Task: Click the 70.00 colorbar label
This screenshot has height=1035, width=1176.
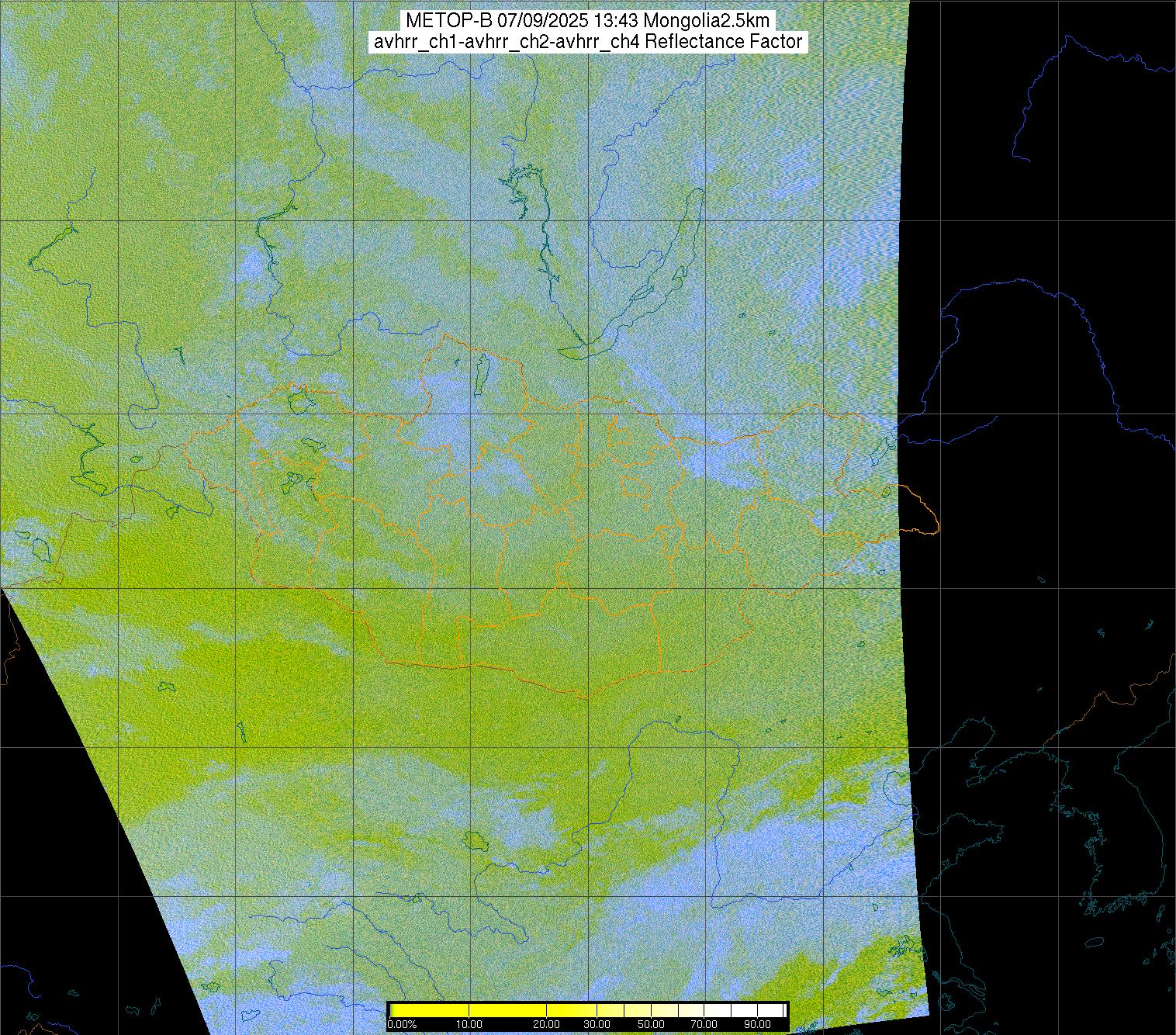Action: (704, 1026)
